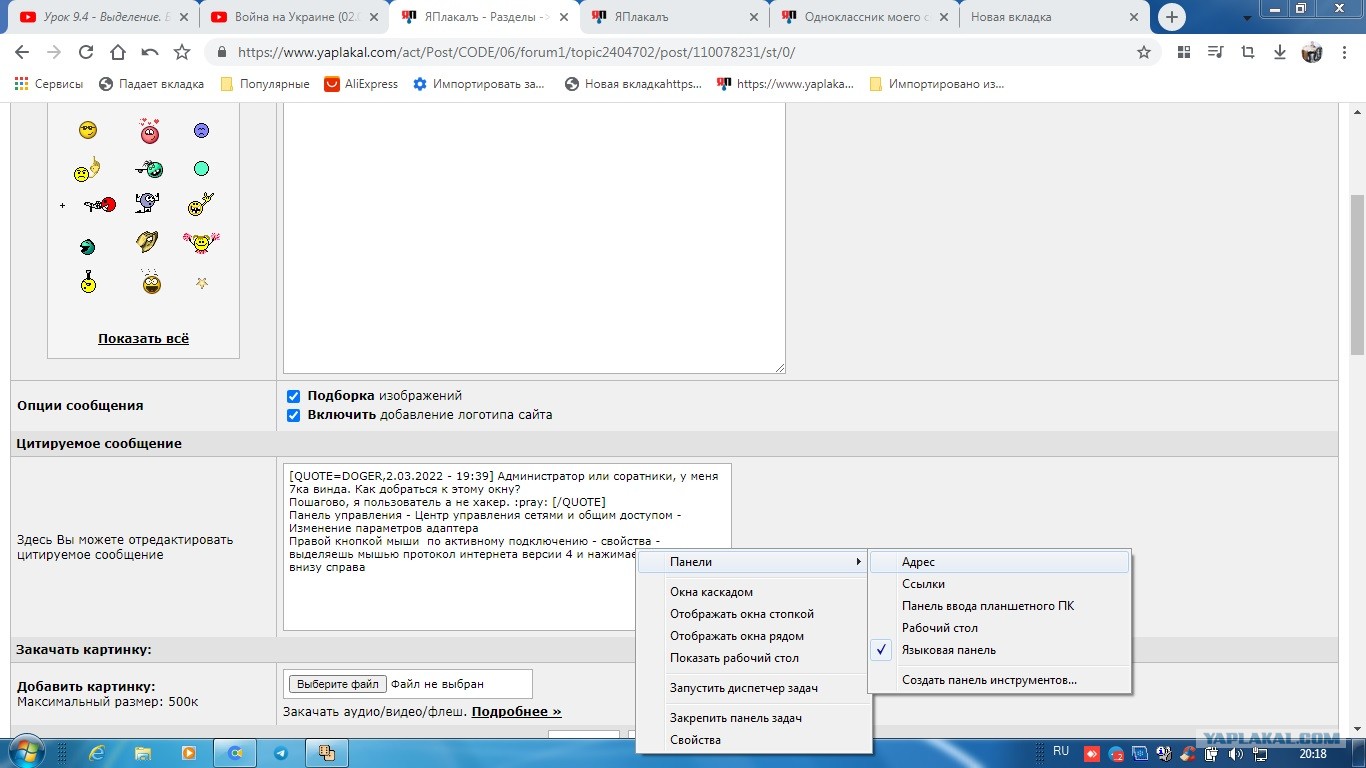Open the AliExpress bookmark

pyautogui.click(x=361, y=84)
